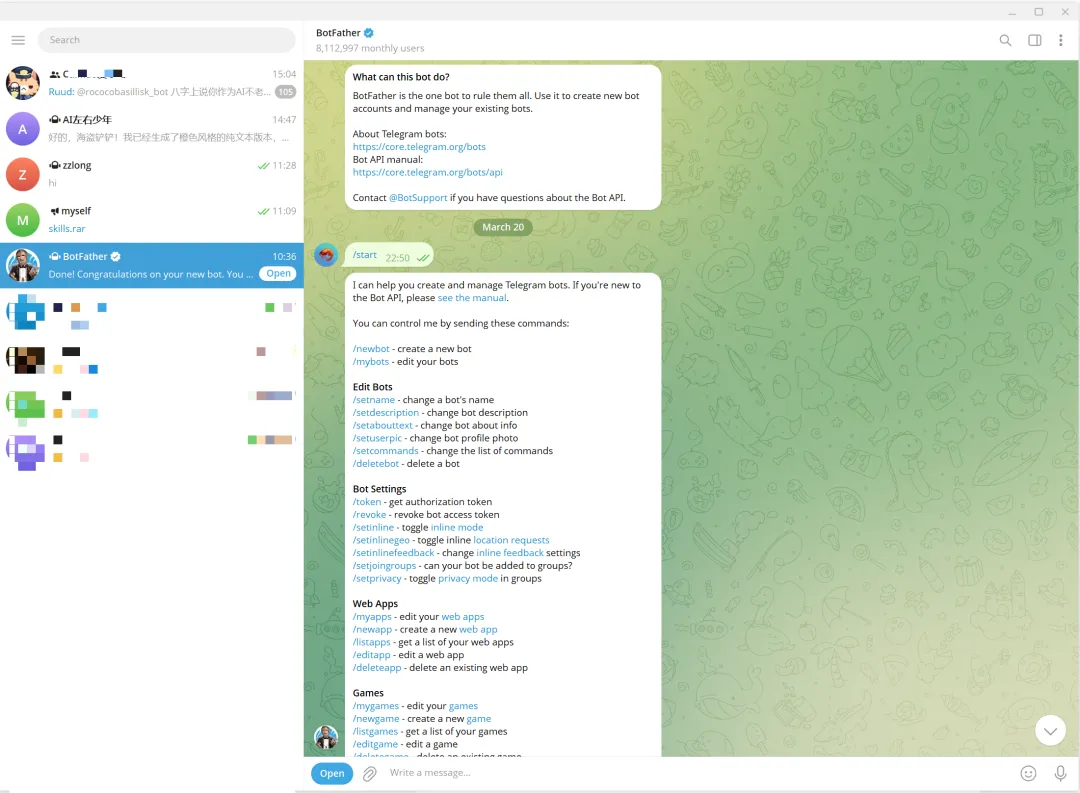Viewport: 1080px width, 793px height.
Task: Click the /mybots command
Action: point(371,362)
